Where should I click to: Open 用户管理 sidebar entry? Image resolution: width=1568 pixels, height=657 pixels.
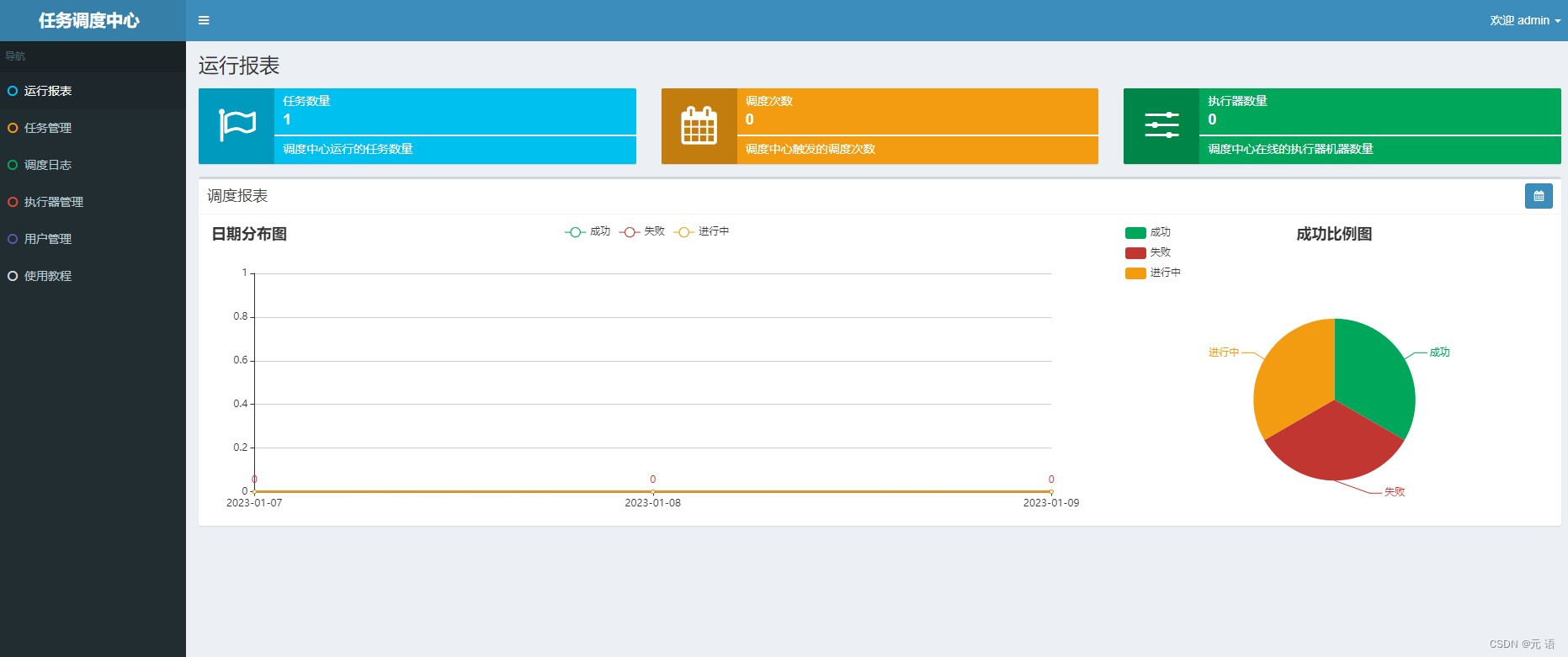(93, 239)
